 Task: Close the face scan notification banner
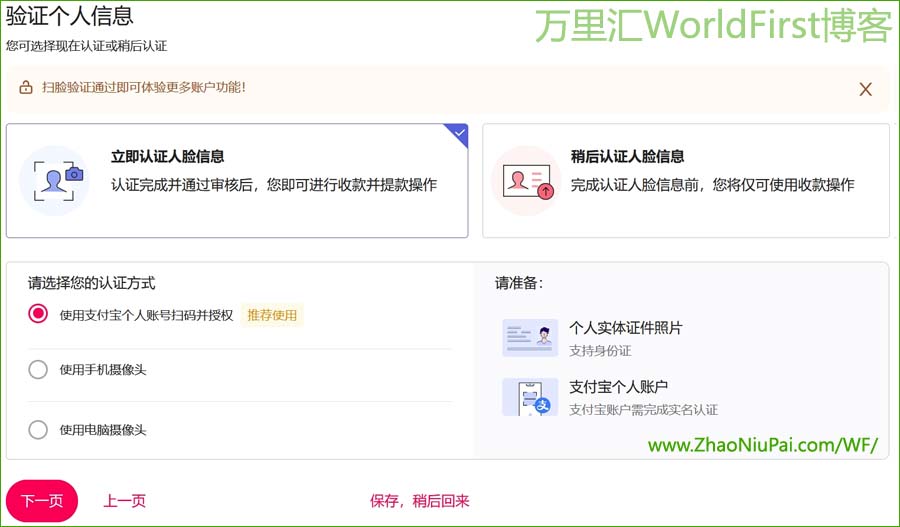[x=866, y=89]
